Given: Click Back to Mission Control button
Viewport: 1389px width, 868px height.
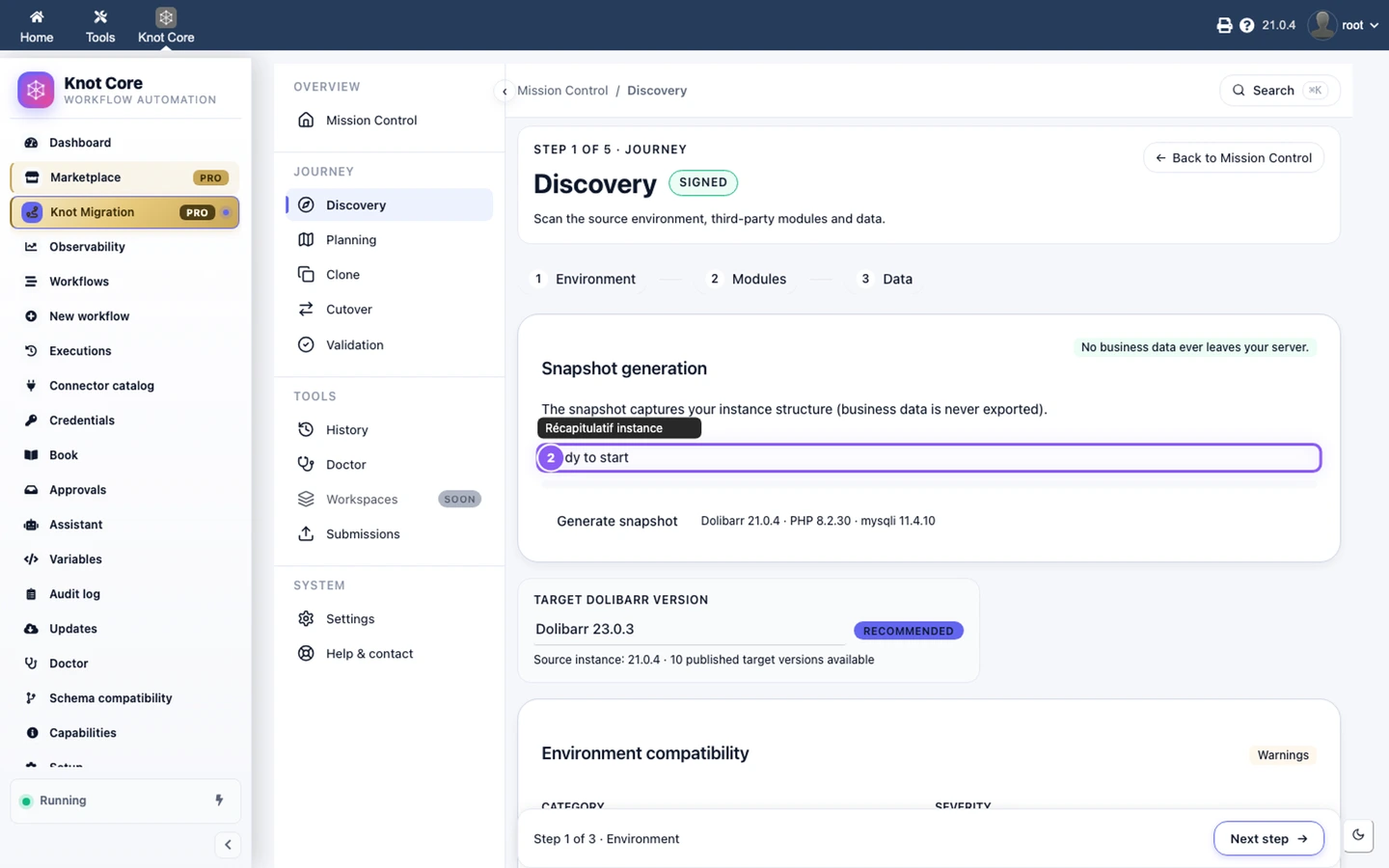Looking at the screenshot, I should point(1233,158).
